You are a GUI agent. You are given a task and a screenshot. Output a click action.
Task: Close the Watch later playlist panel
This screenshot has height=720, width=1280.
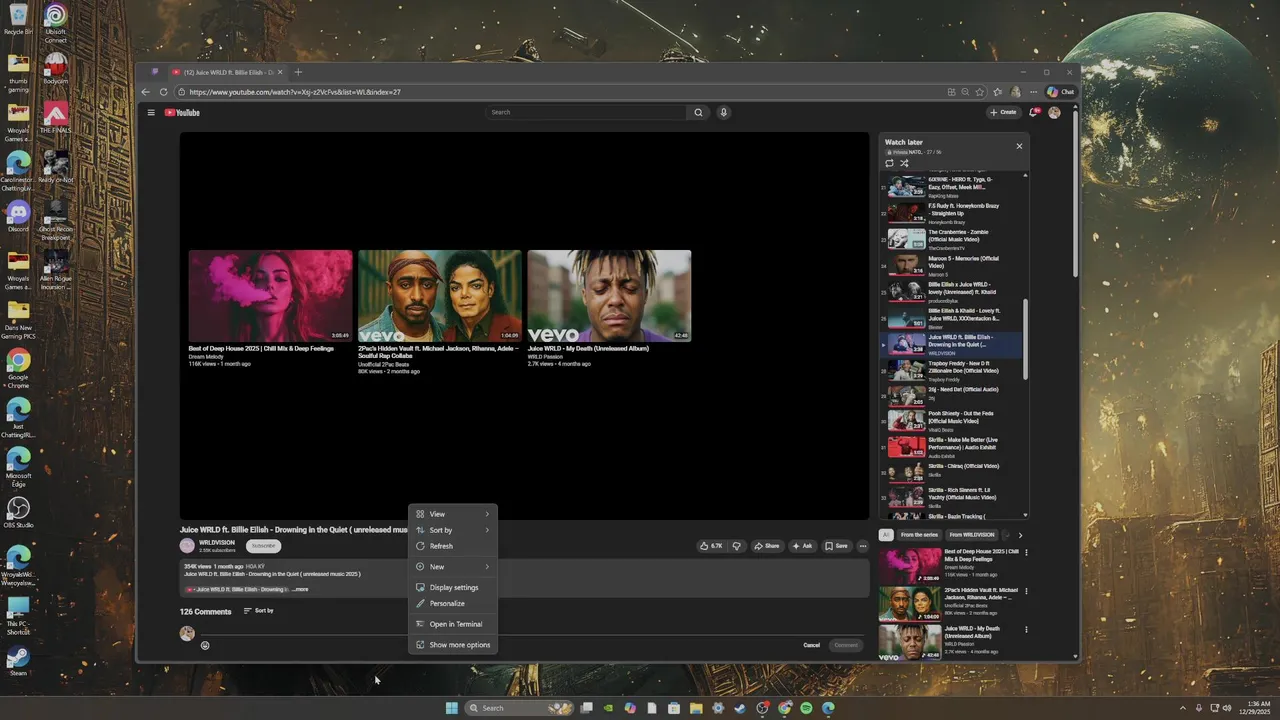point(1019,146)
